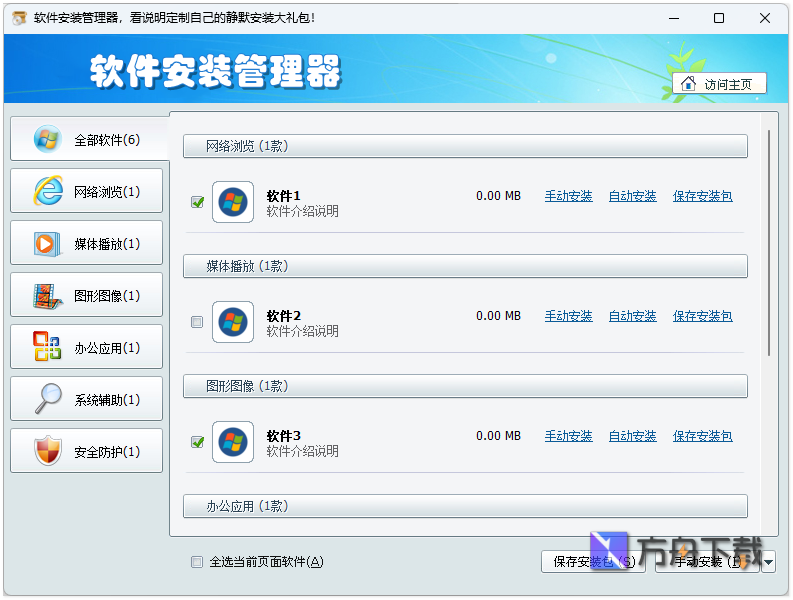Collapse the 网络浏览 (1款) section header
This screenshot has height=600, width=793.
(465, 146)
